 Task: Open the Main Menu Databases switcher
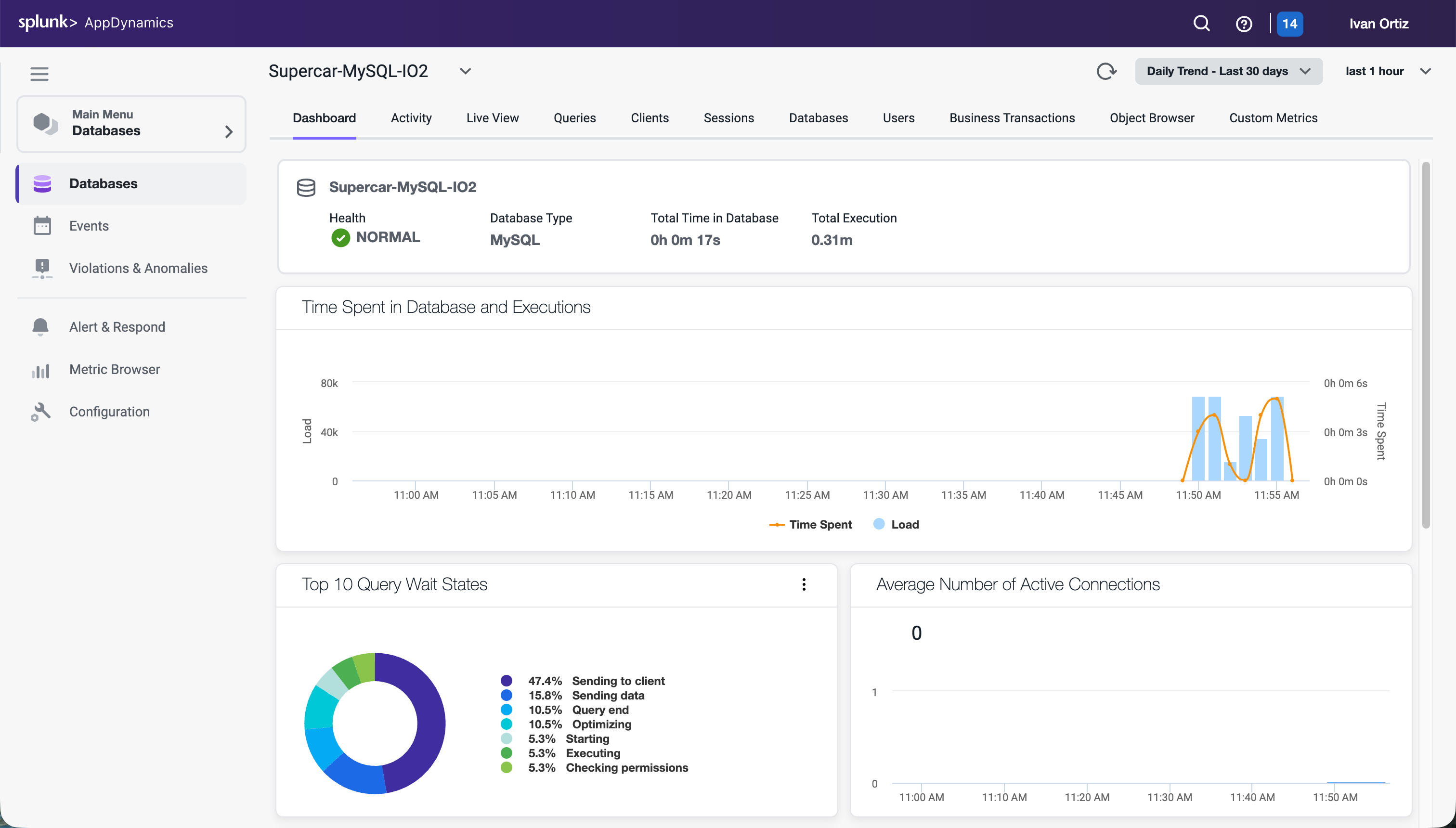click(131, 123)
